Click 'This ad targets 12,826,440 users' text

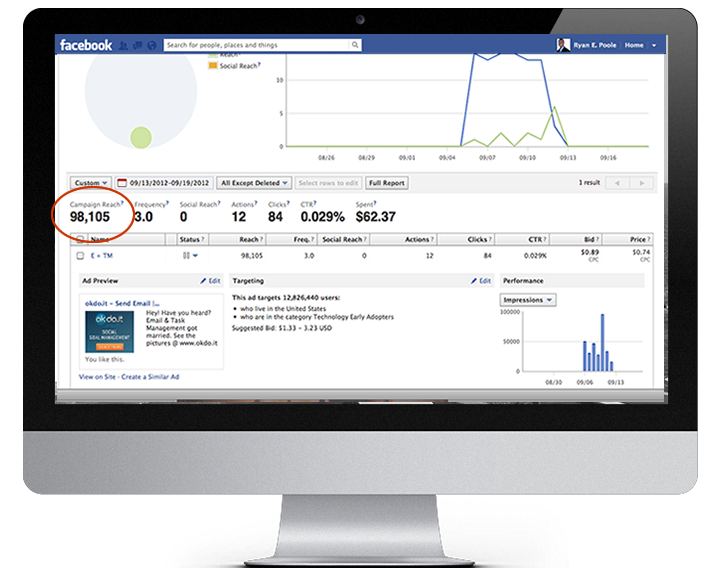[286, 297]
